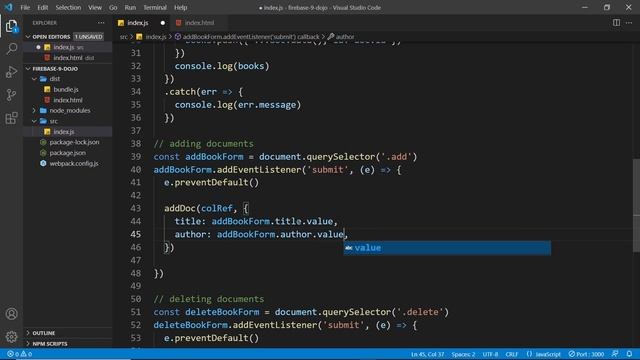Click Spaces: 2 indentation setting
Screen dimensions: 640x360
coord(463,354)
